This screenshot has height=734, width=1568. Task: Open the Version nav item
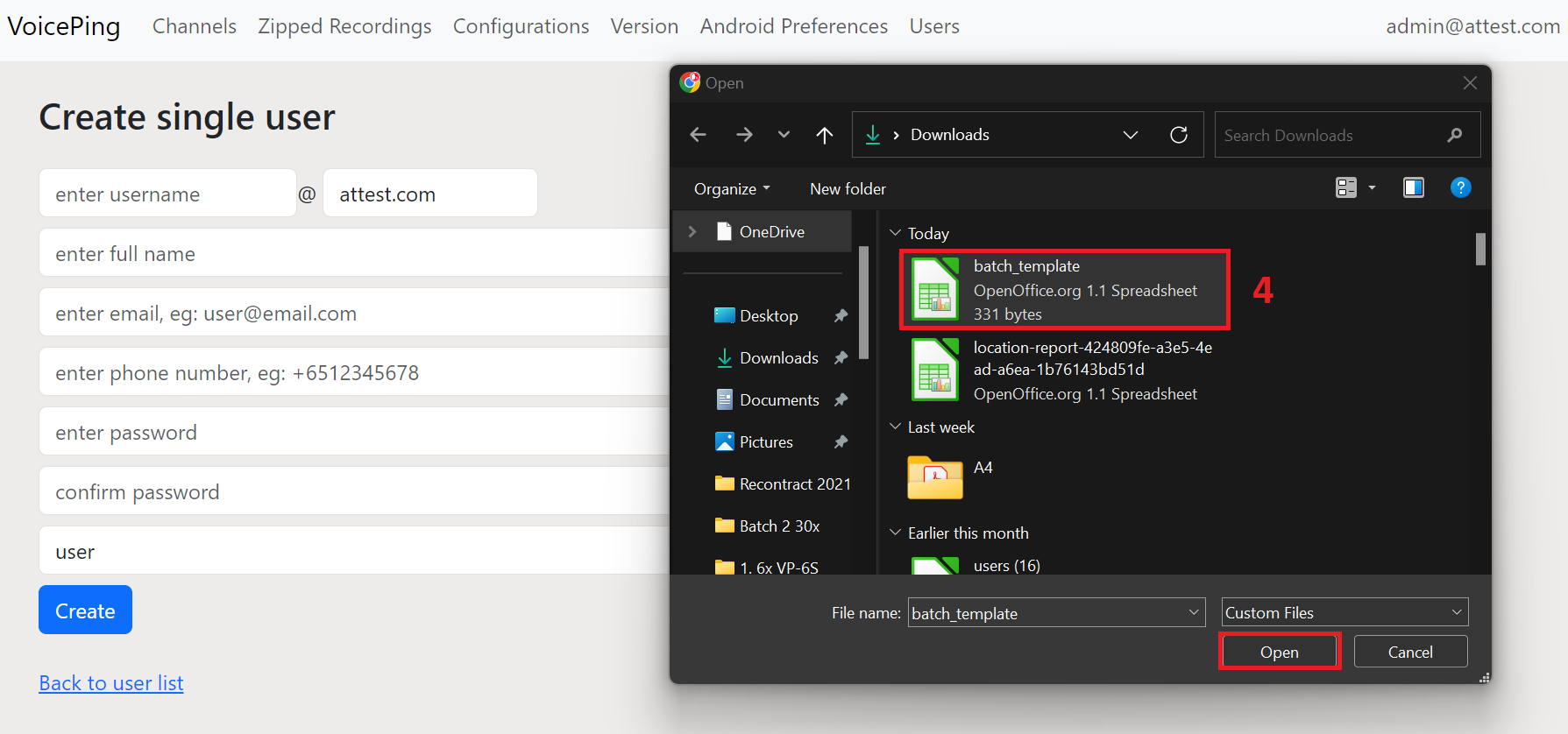pos(644,26)
